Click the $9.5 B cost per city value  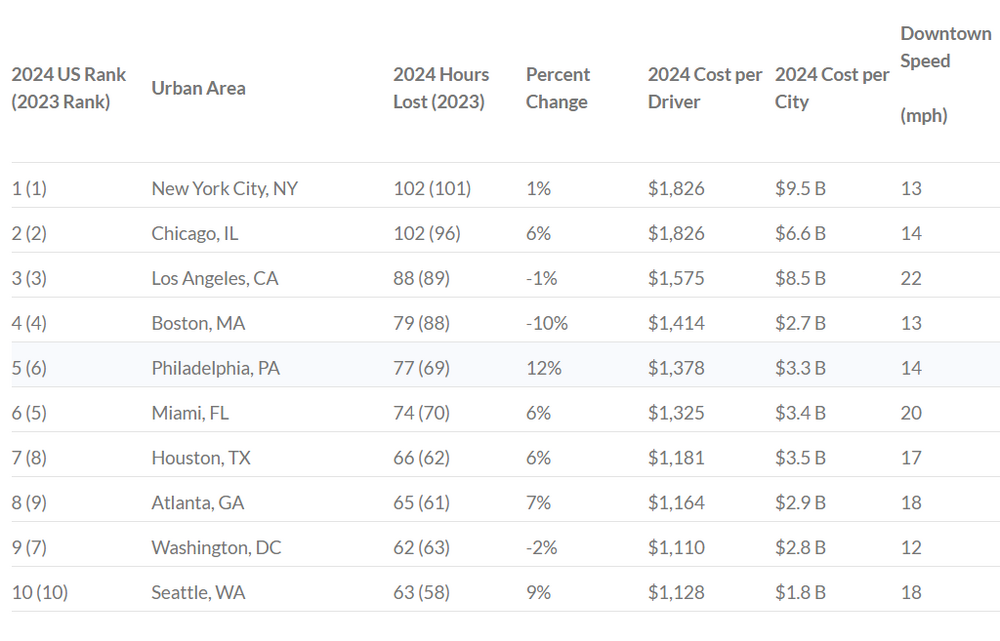(800, 188)
